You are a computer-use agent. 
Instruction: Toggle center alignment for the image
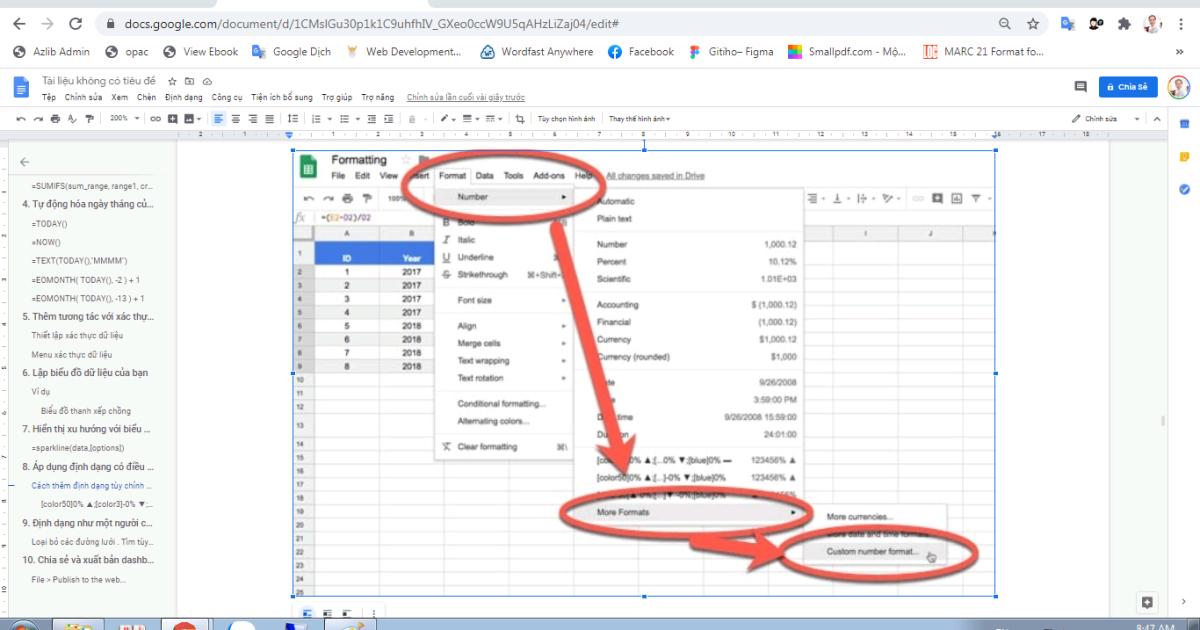point(234,119)
